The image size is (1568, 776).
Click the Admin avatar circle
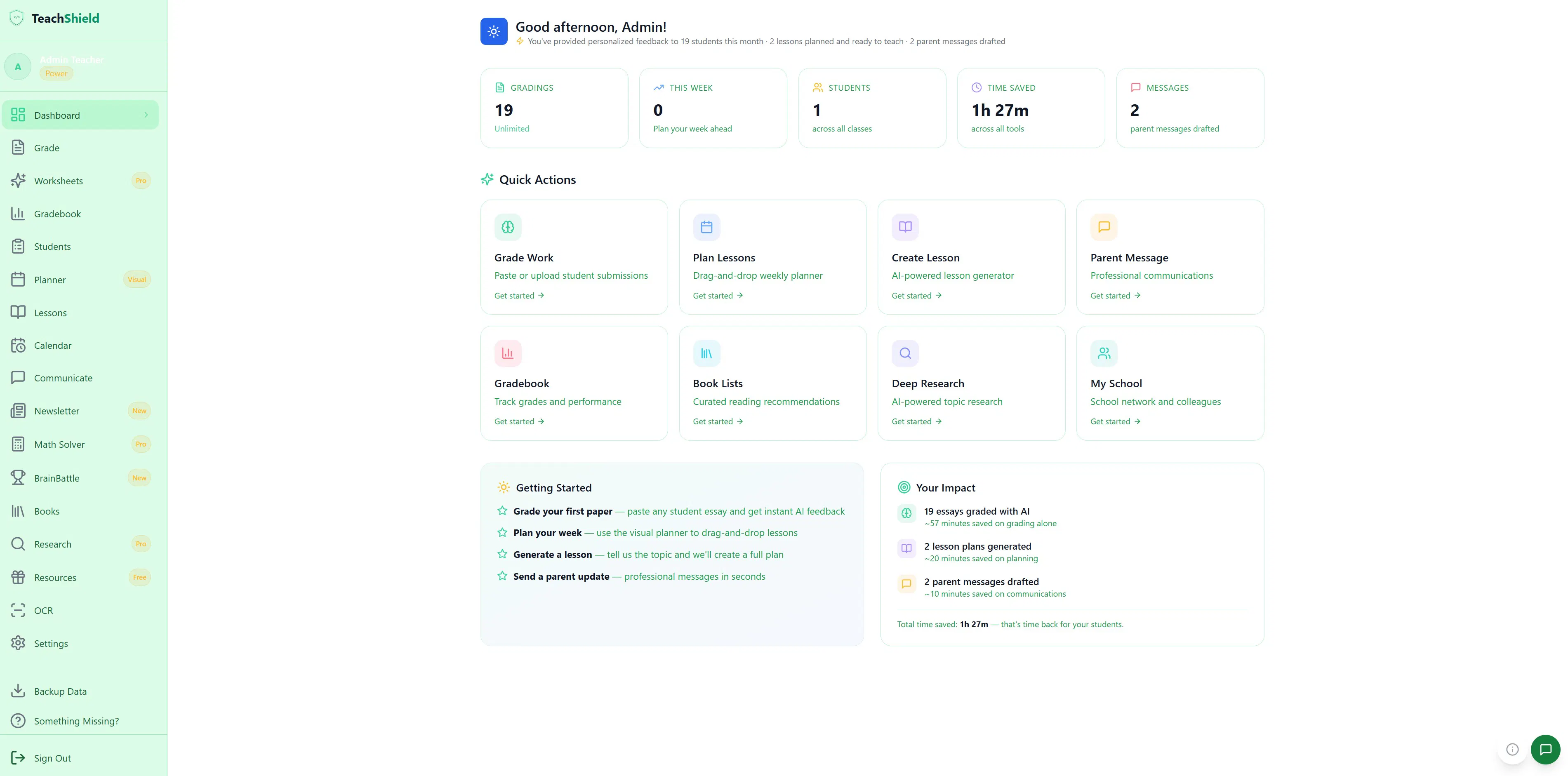[x=18, y=67]
